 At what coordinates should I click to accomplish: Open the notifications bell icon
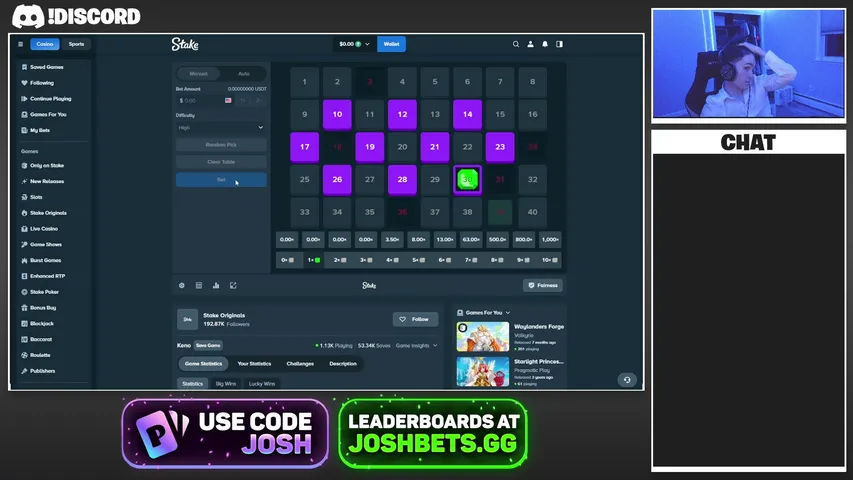[545, 44]
